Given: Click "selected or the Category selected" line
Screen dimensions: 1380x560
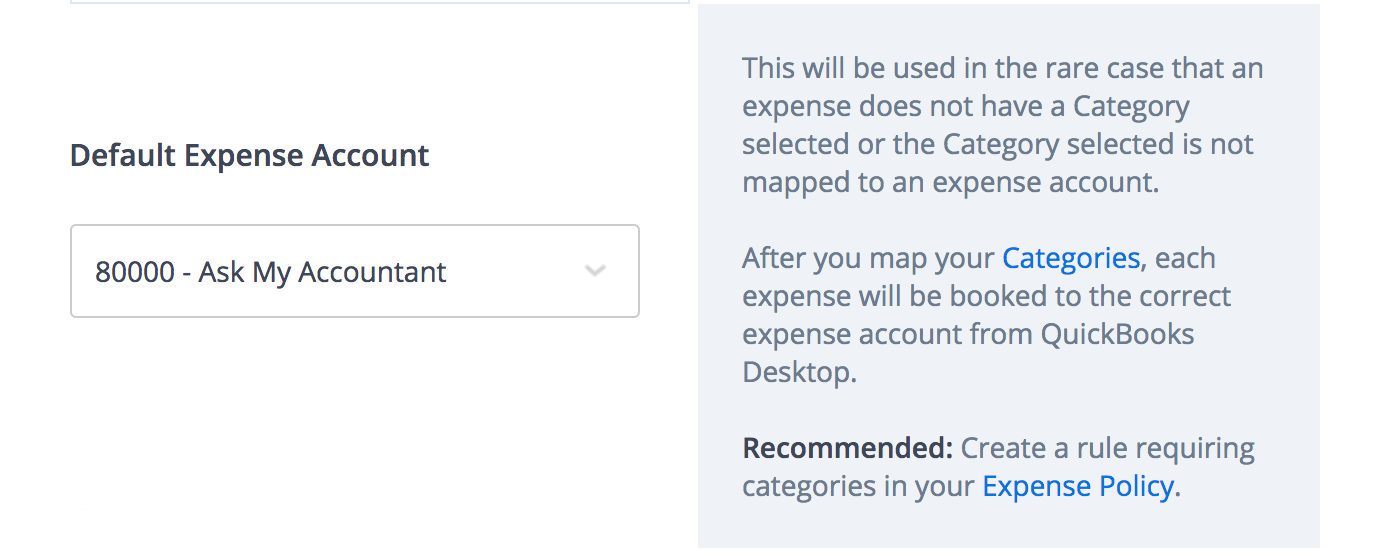Looking at the screenshot, I should [997, 144].
